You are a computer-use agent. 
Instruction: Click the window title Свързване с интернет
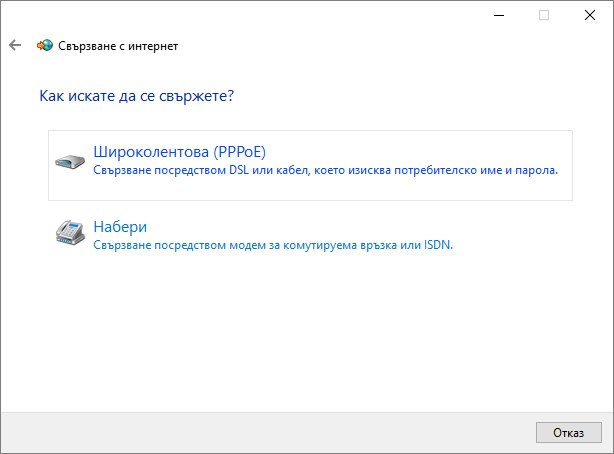118,46
